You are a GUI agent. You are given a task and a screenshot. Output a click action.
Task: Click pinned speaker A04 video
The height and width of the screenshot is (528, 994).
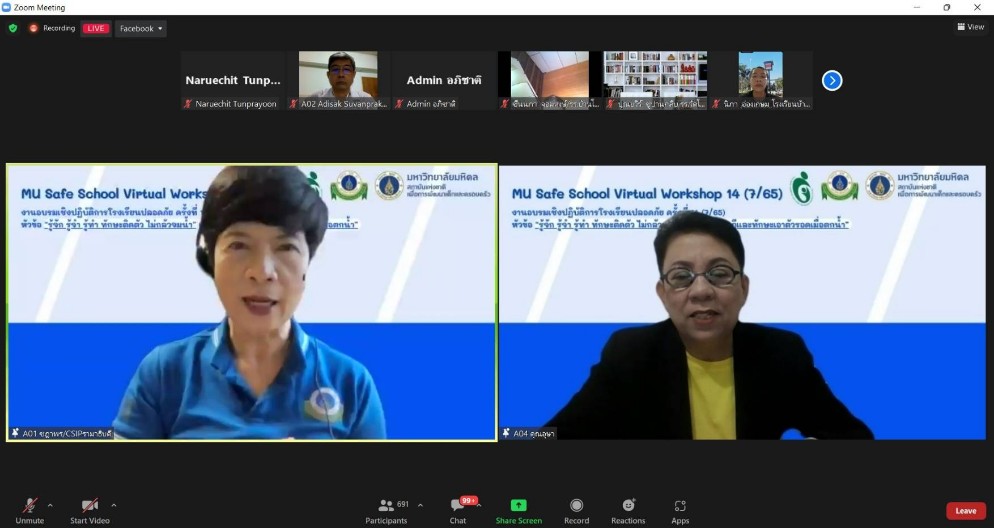click(742, 302)
